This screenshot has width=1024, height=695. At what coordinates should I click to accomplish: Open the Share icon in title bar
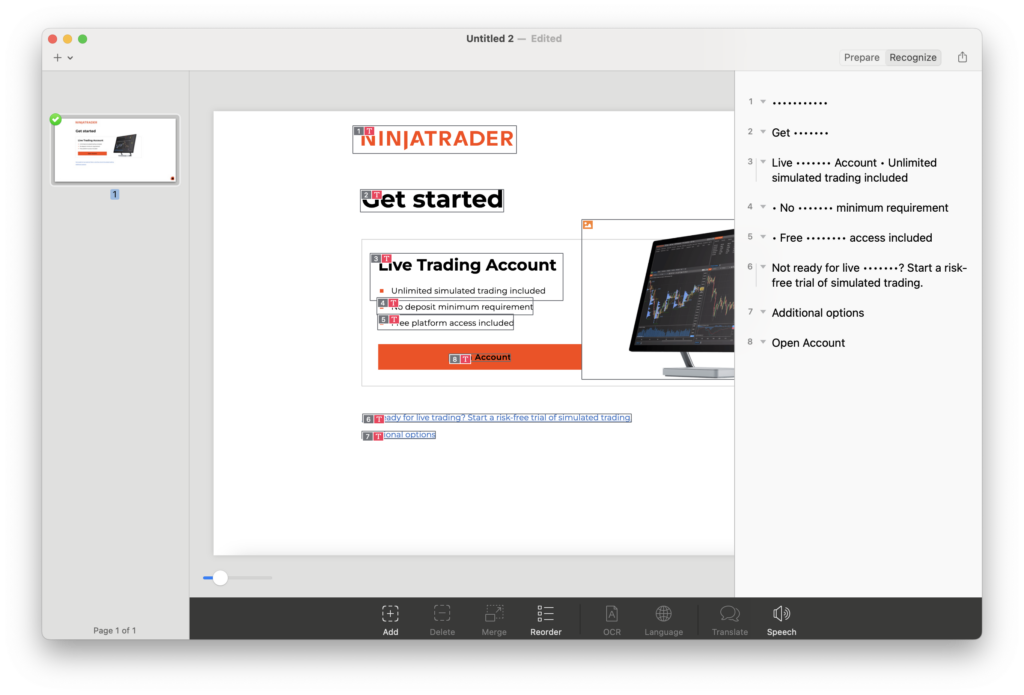pos(962,57)
